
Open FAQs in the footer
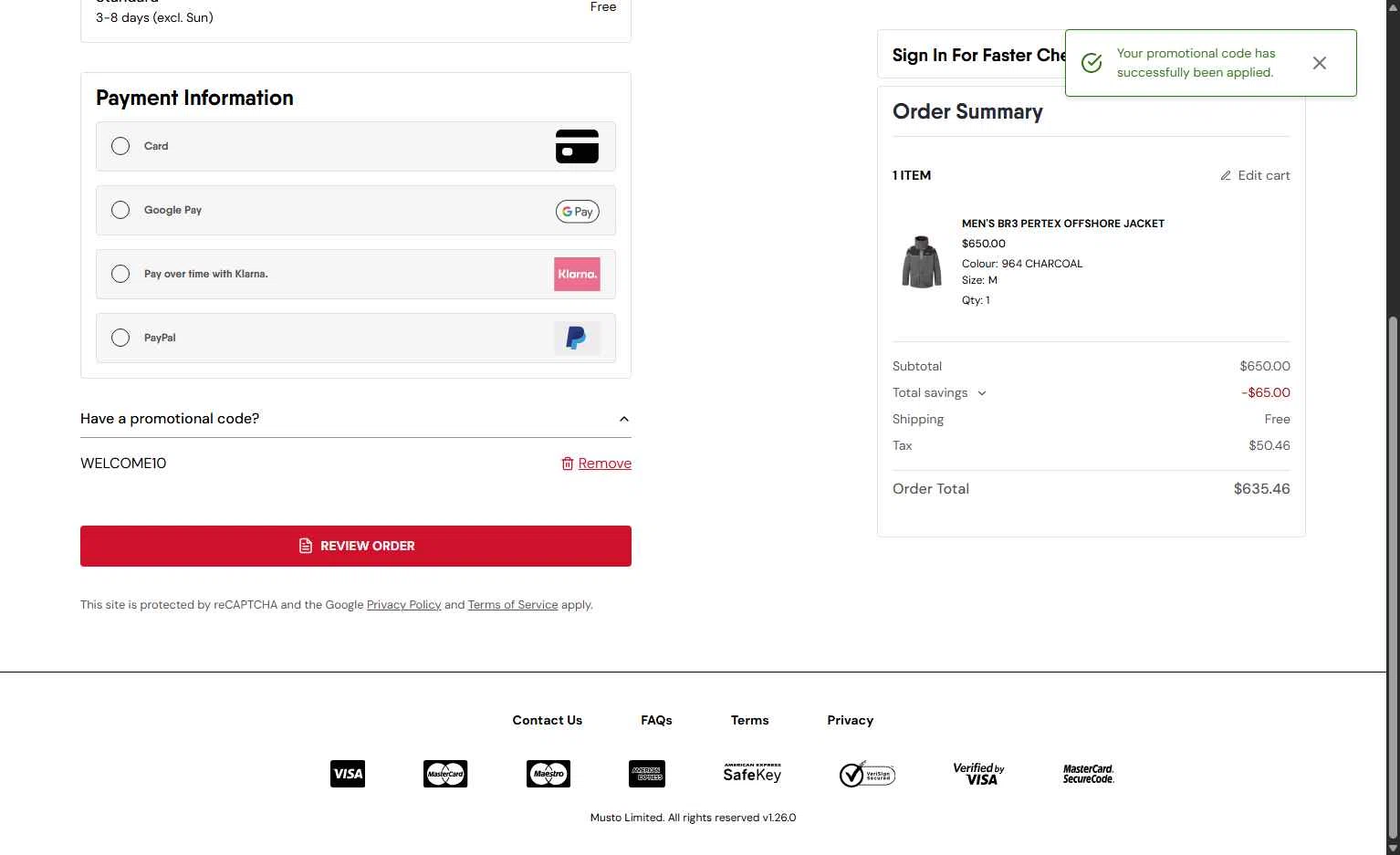click(656, 720)
